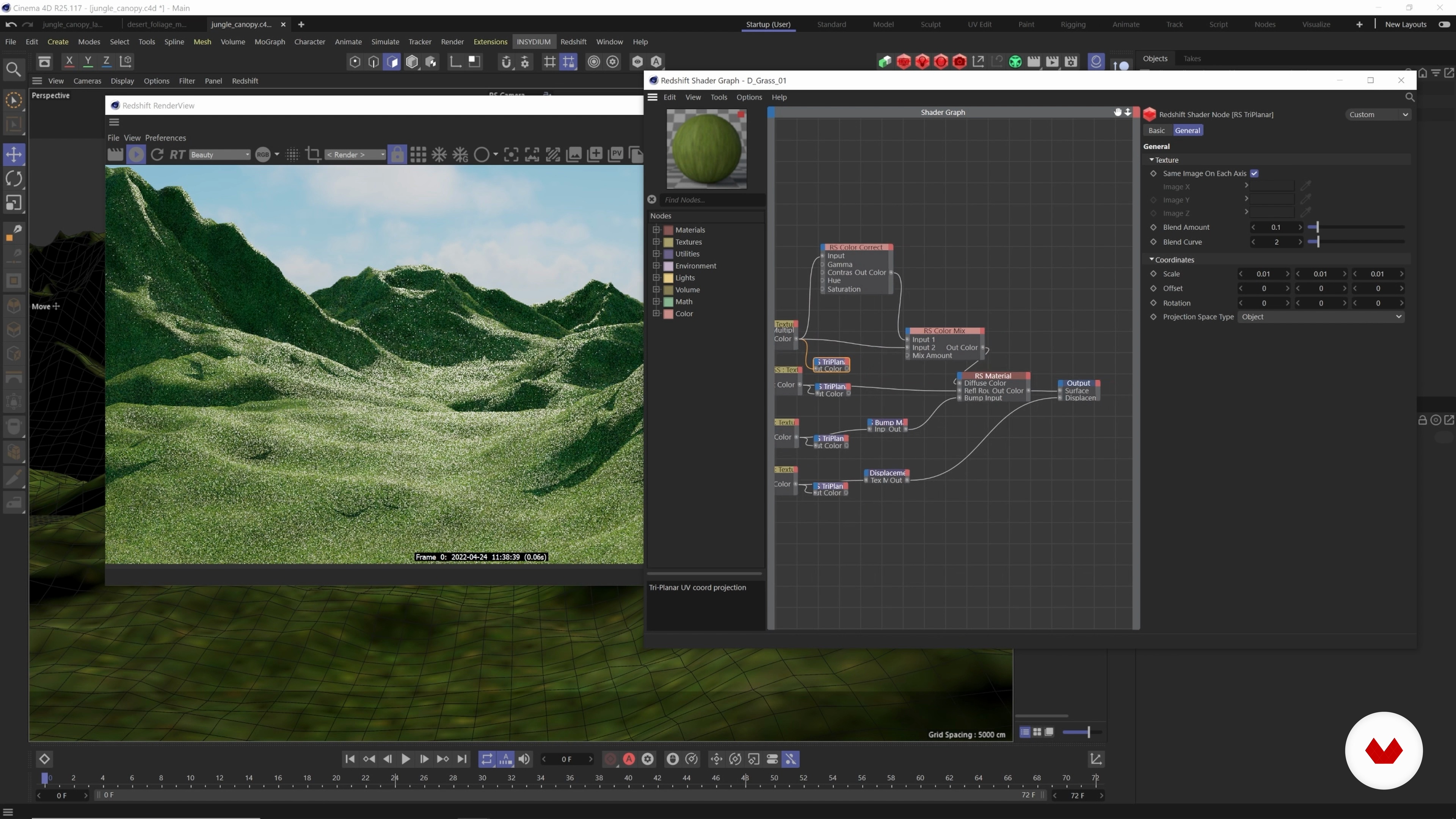1456x819 pixels.
Task: Clear the Find Nodes search field
Action: 652,199
